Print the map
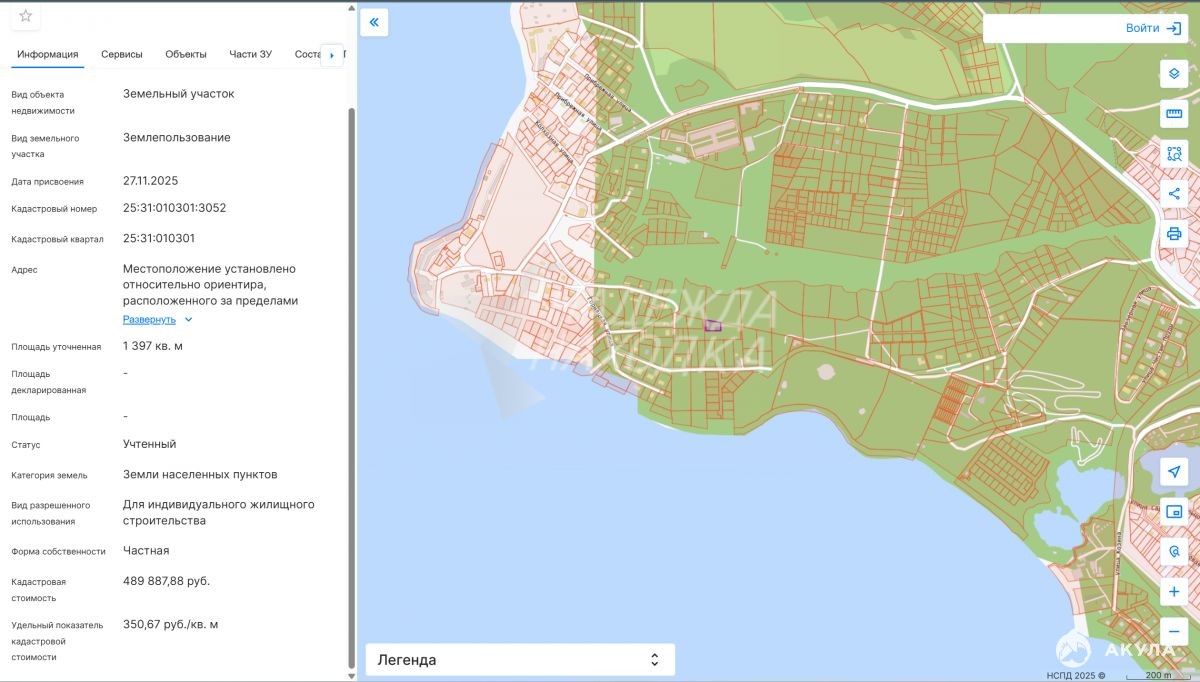This screenshot has height=682, width=1200. [1174, 234]
